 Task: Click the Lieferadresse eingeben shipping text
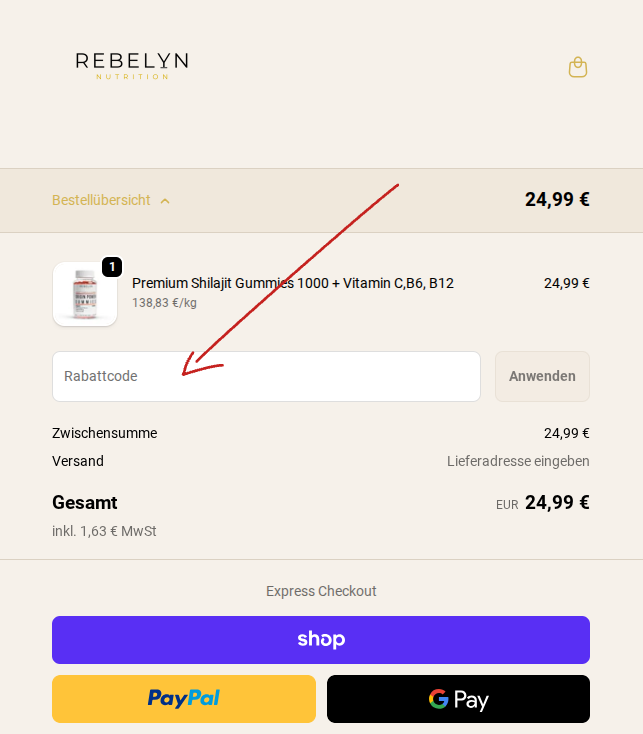[x=518, y=461]
